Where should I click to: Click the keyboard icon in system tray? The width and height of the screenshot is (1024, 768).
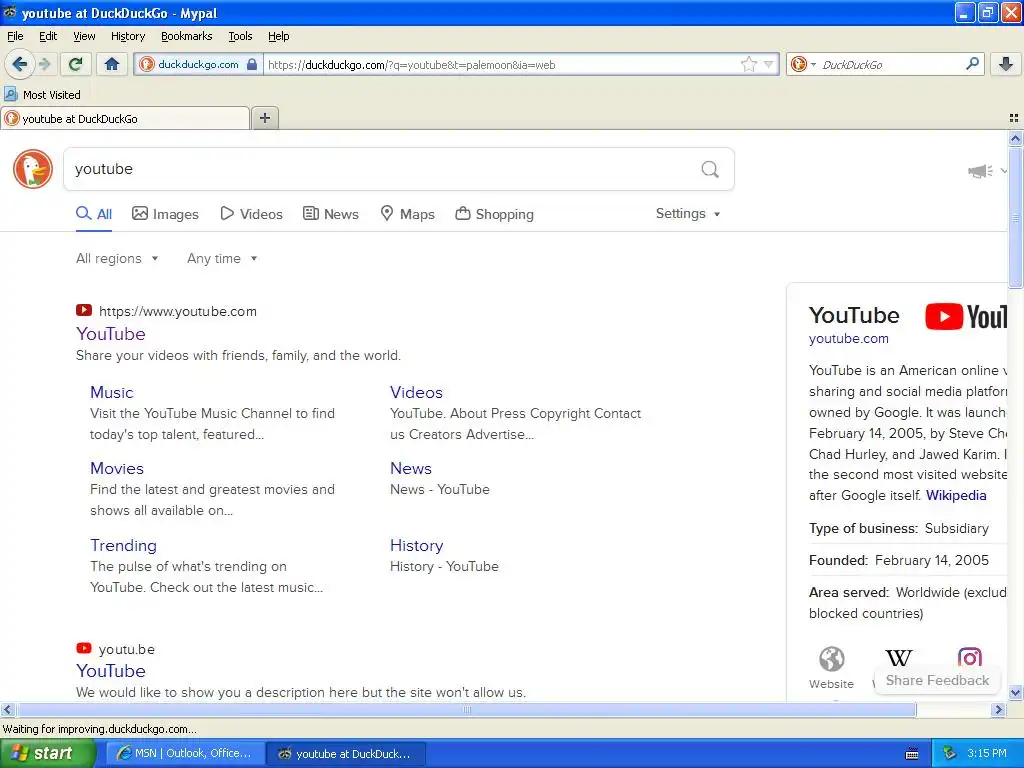[x=912, y=754]
